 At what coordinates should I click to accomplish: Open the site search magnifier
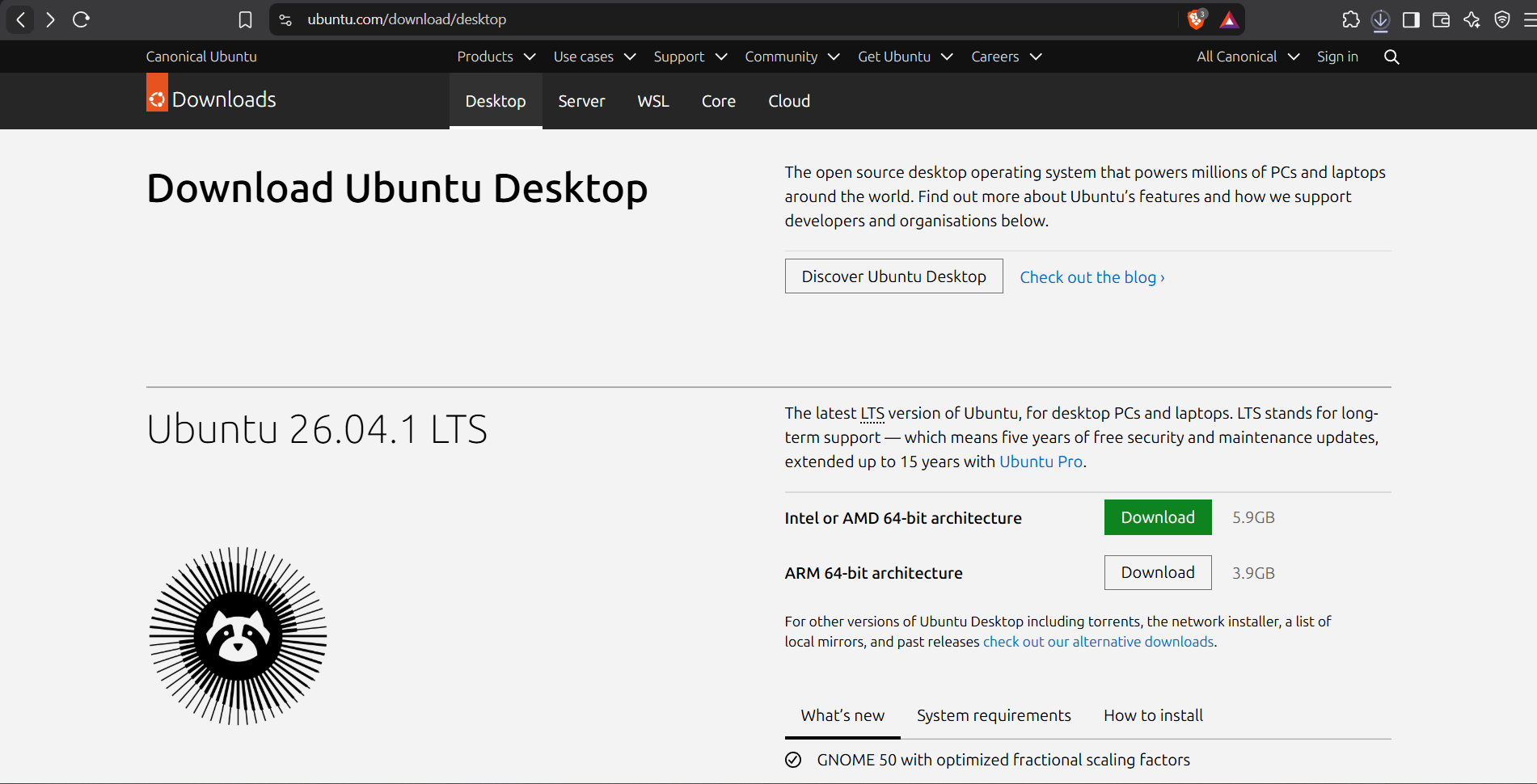pos(1391,57)
